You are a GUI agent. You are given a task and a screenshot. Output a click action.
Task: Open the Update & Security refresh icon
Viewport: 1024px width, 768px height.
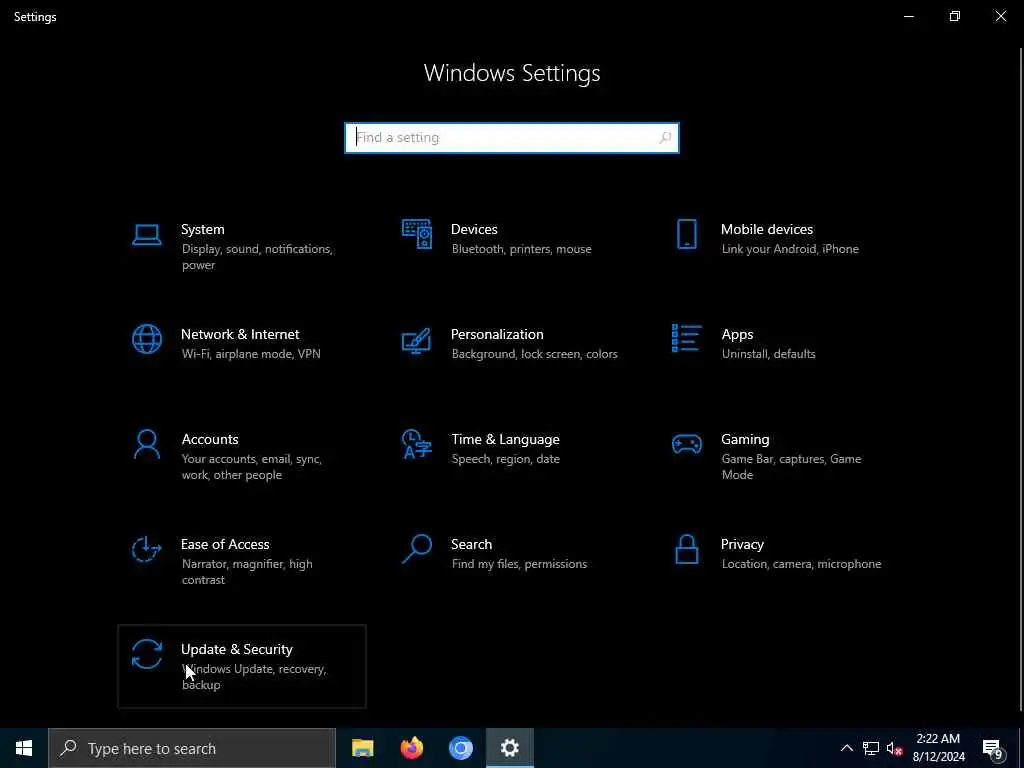click(x=146, y=654)
